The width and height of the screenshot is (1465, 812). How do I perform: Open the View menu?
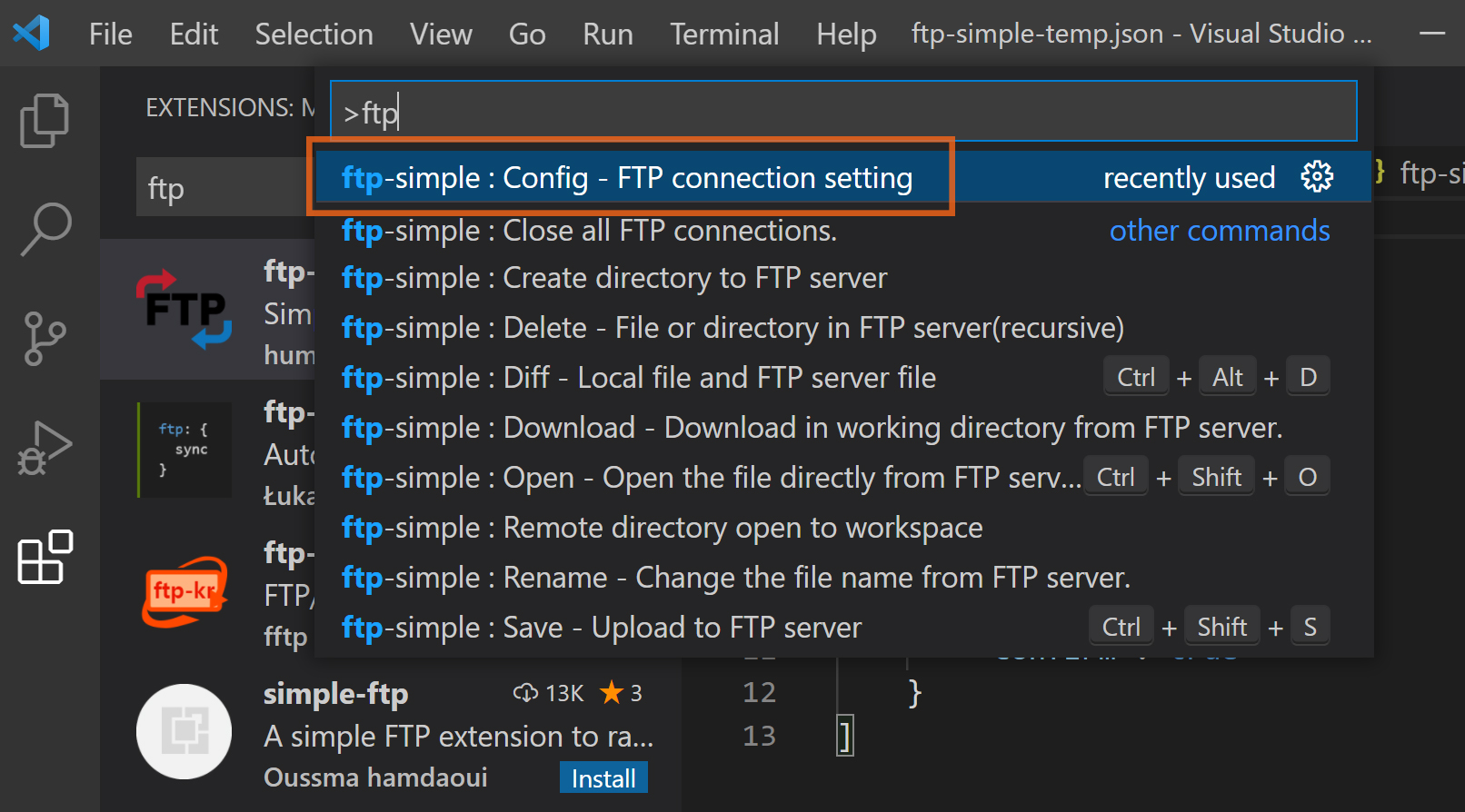[x=441, y=34]
